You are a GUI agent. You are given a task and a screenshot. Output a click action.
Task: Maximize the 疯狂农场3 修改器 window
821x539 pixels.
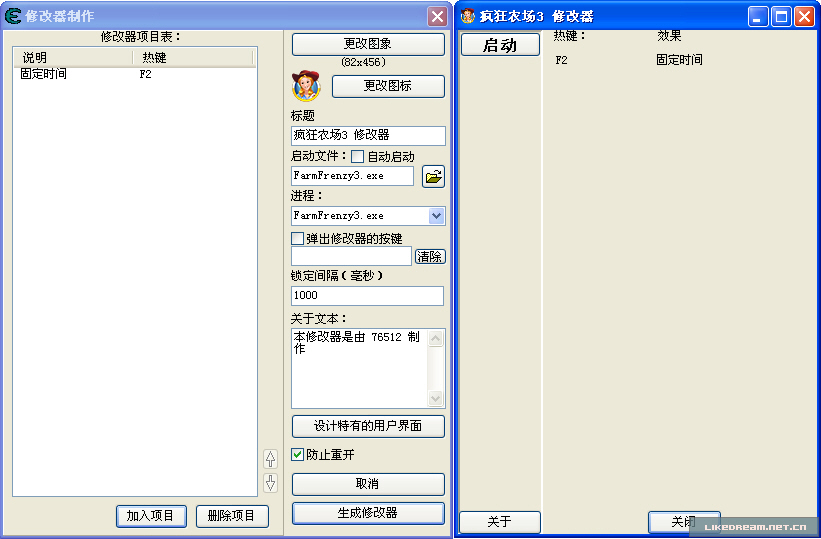click(781, 17)
